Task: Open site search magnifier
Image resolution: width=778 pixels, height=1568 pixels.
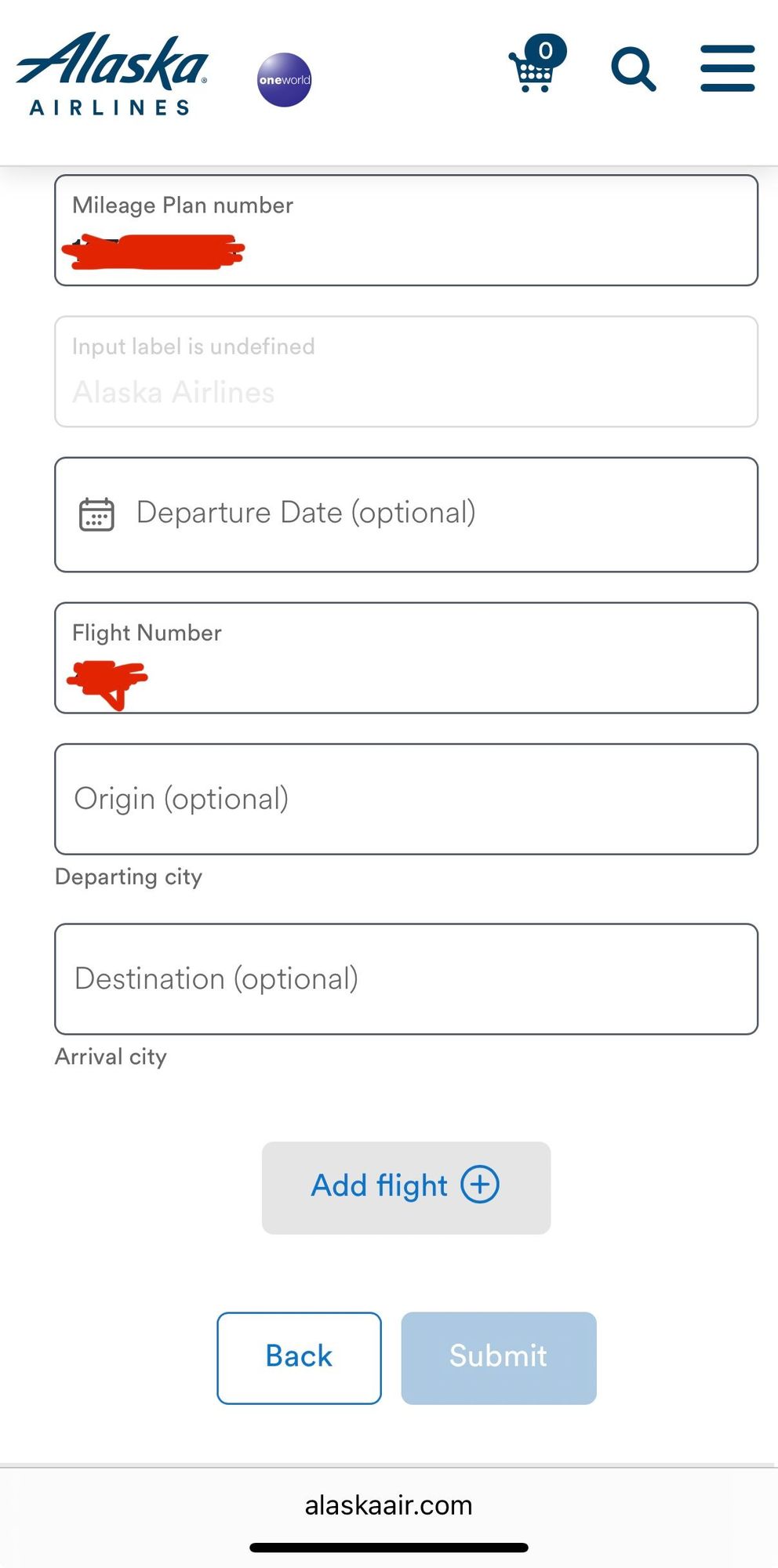Action: tap(633, 70)
